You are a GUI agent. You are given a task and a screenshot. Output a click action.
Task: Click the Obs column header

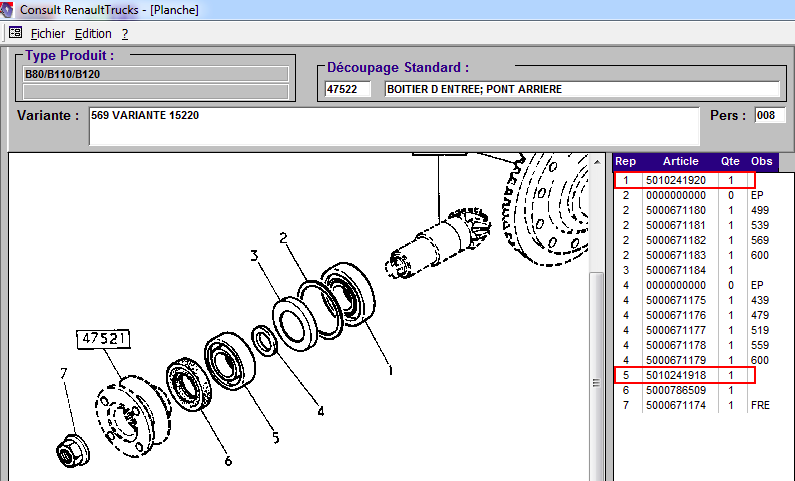click(762, 161)
